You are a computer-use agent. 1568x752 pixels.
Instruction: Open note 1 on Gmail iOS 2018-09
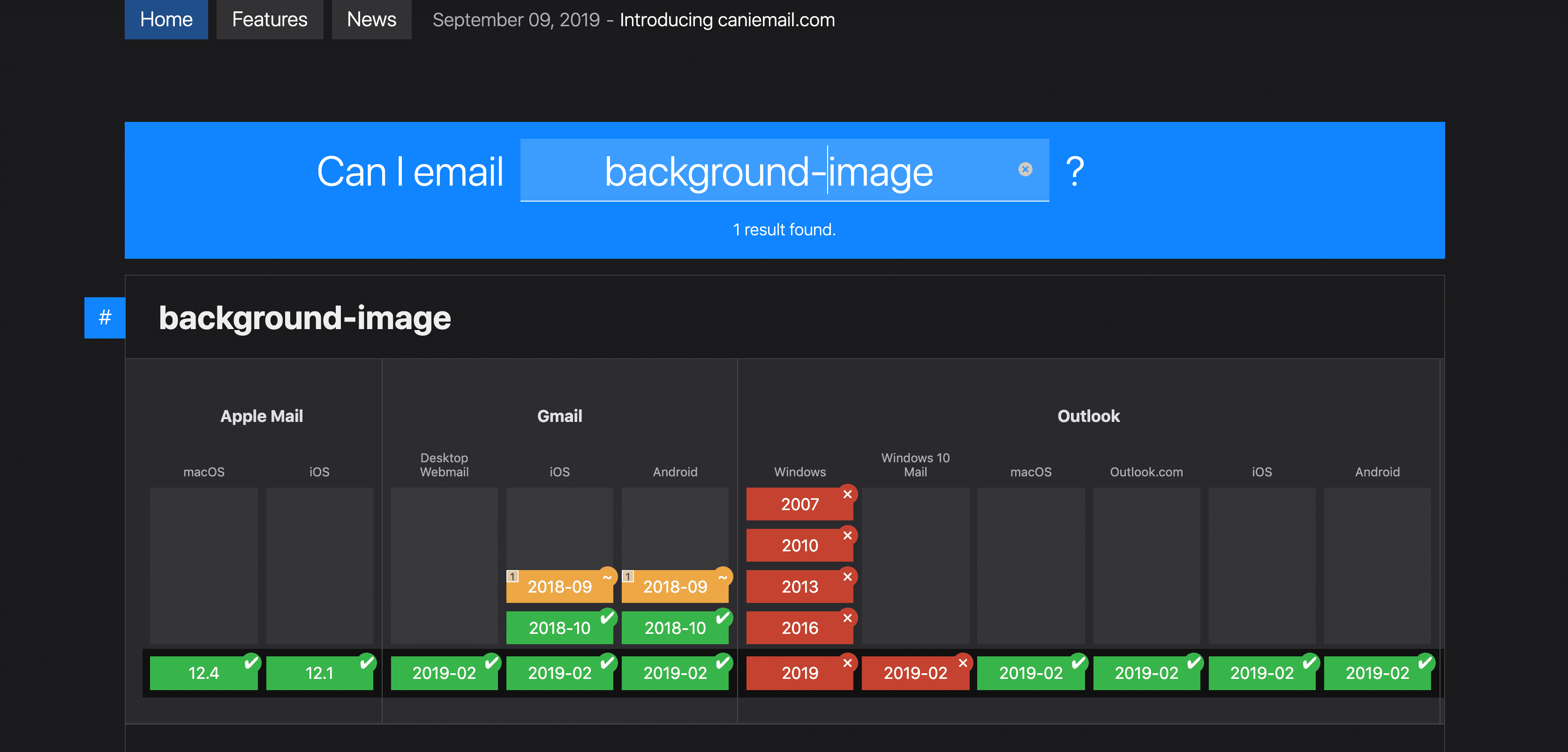(x=513, y=576)
